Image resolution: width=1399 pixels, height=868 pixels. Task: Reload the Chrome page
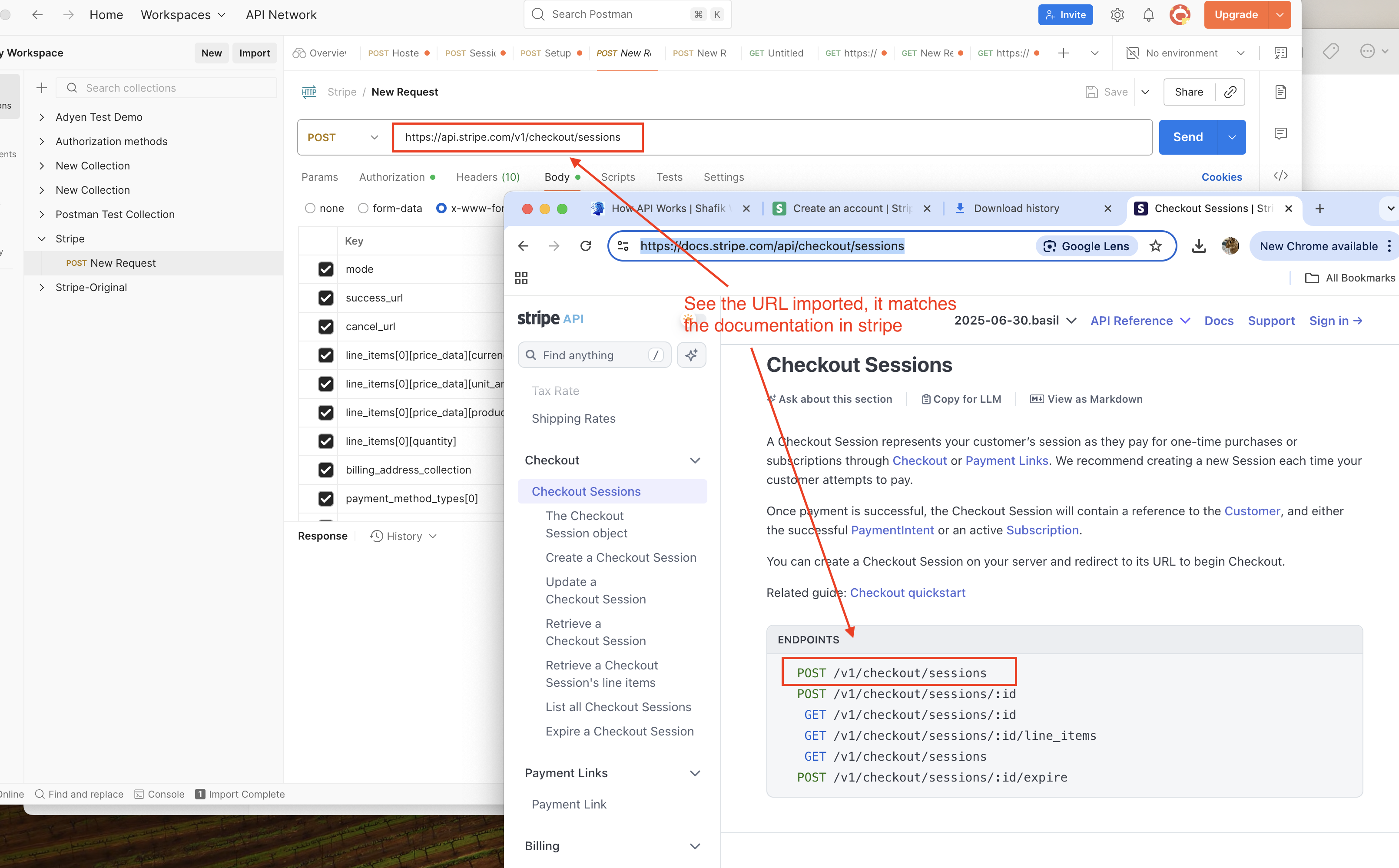tap(585, 246)
